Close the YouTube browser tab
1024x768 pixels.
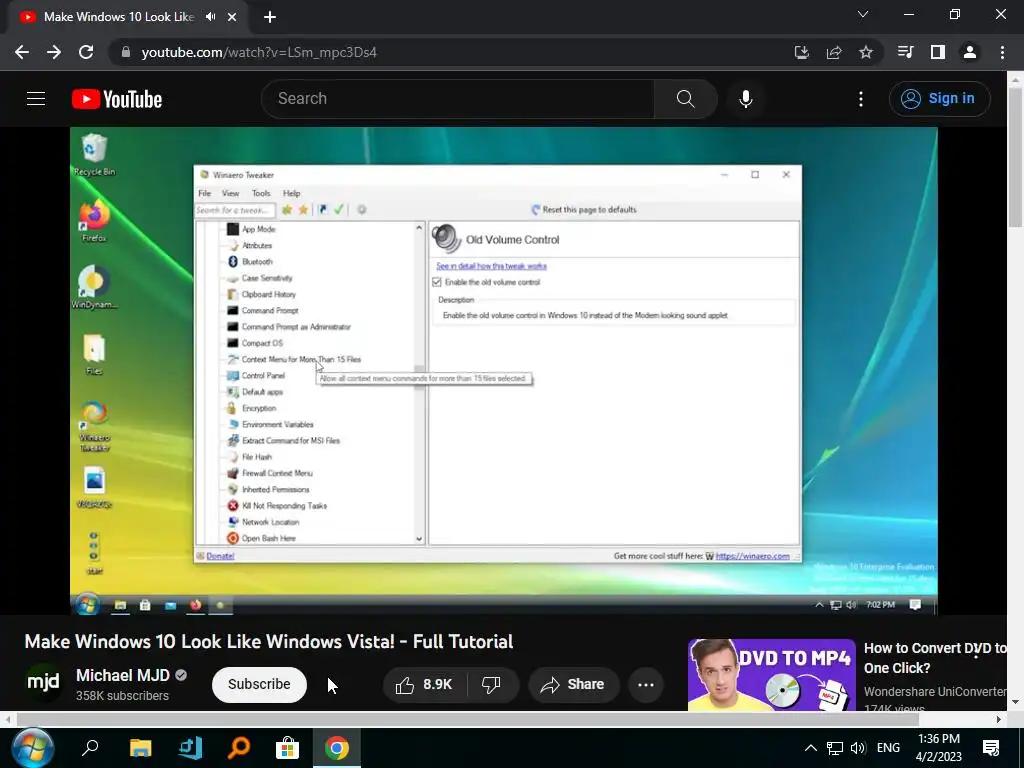point(232,17)
